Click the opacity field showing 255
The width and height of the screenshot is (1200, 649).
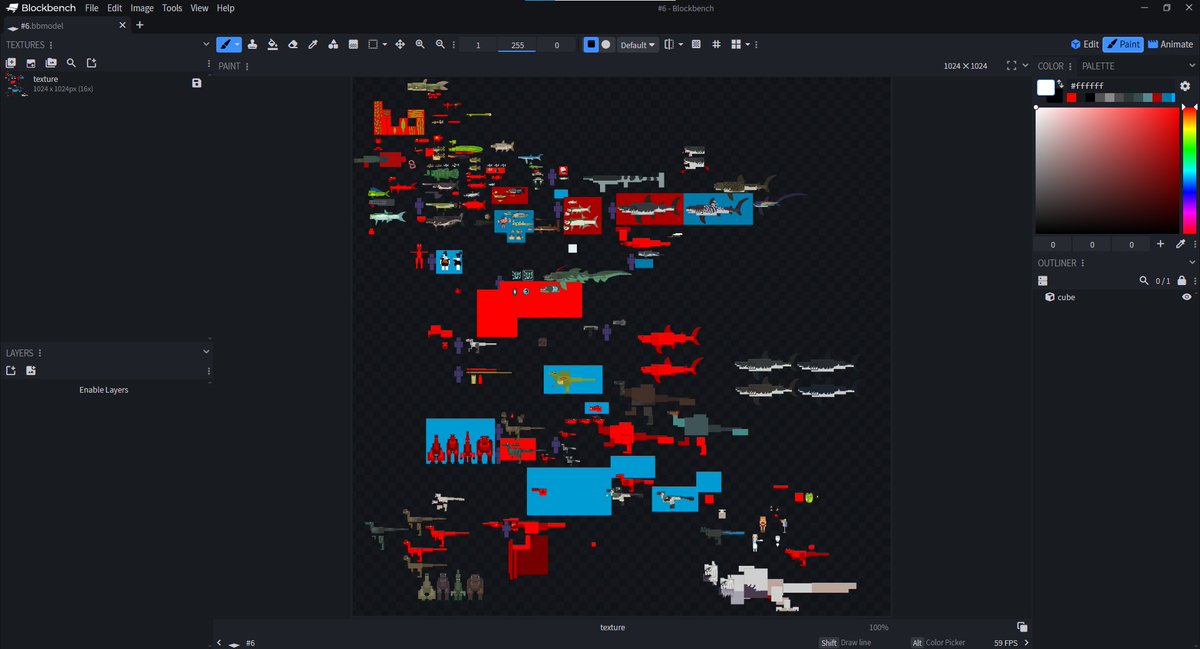(517, 45)
